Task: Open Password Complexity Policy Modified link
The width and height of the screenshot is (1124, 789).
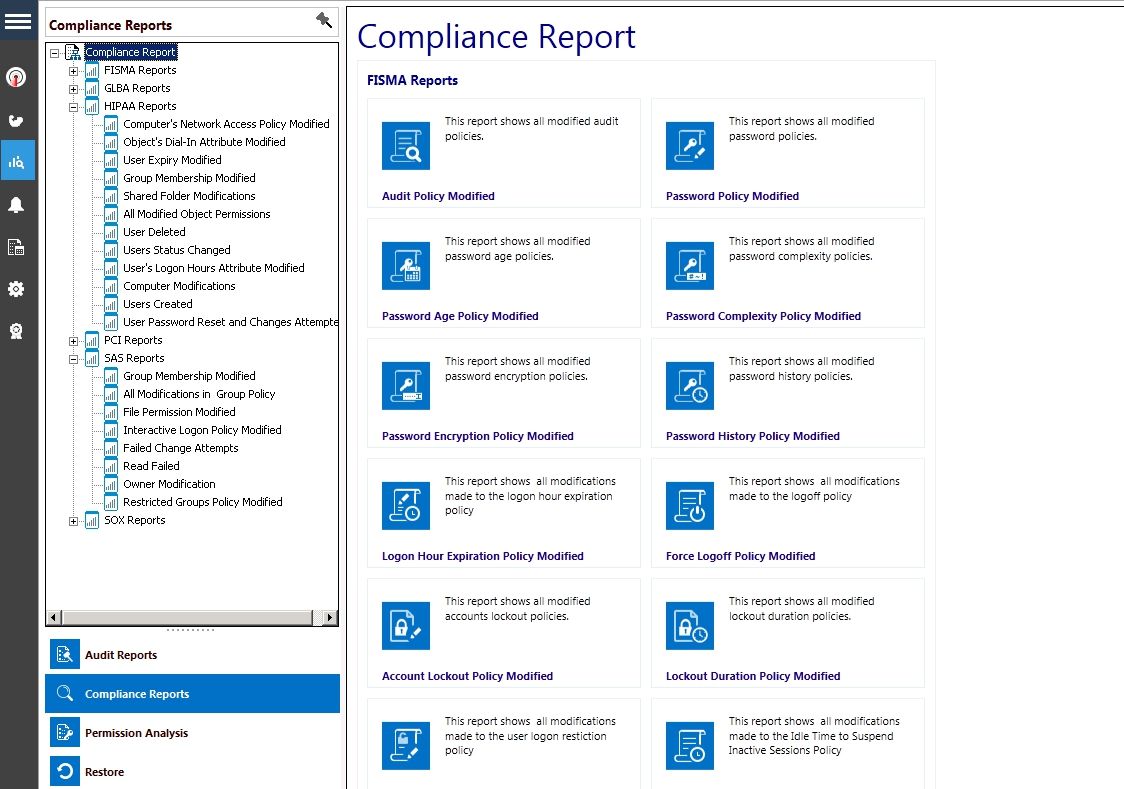Action: (x=763, y=316)
